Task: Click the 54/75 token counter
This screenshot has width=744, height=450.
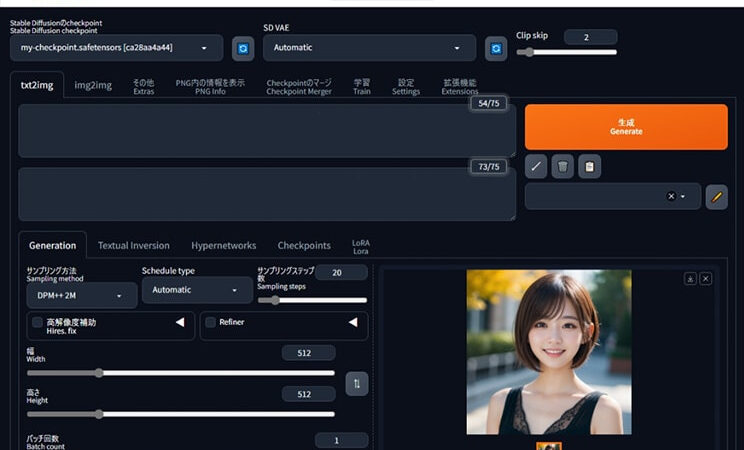Action: point(489,103)
